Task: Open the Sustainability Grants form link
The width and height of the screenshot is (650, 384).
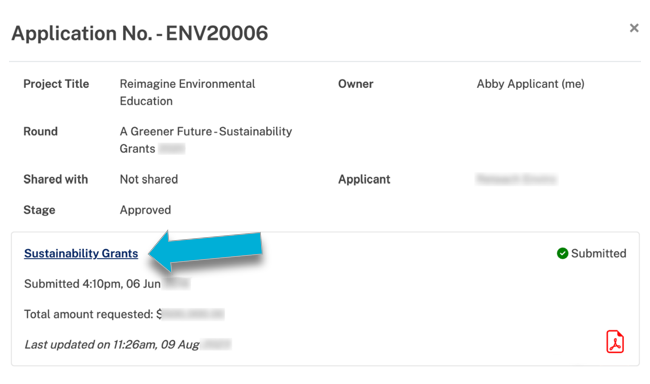Action: click(81, 253)
